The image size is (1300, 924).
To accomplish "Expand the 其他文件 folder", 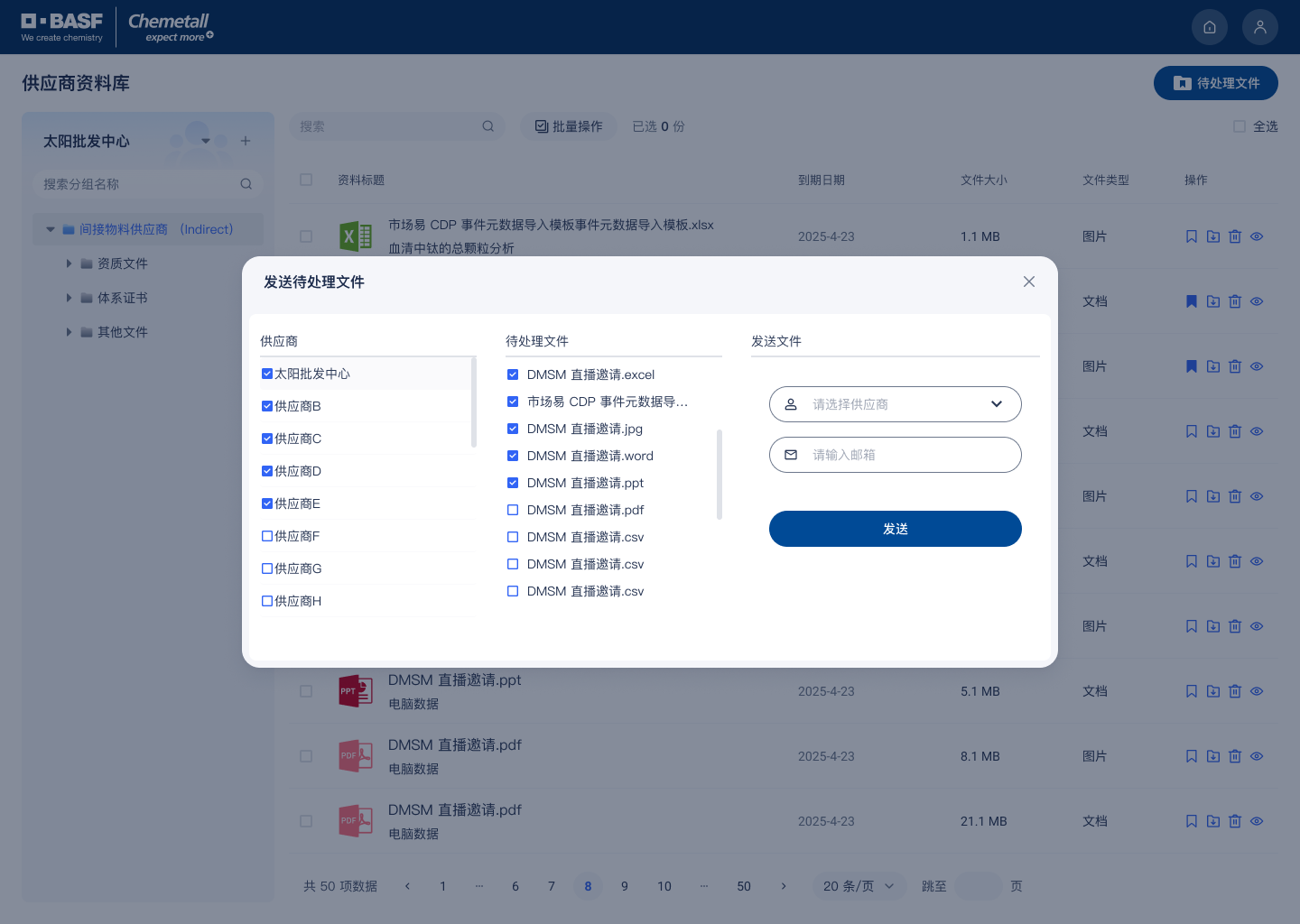I will point(69,332).
